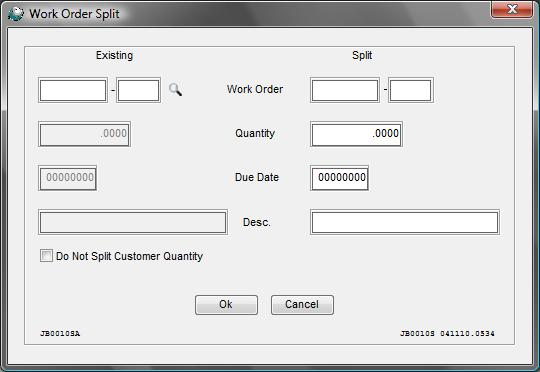Click the 'JB0010S 041110.0534' version text

[447, 333]
